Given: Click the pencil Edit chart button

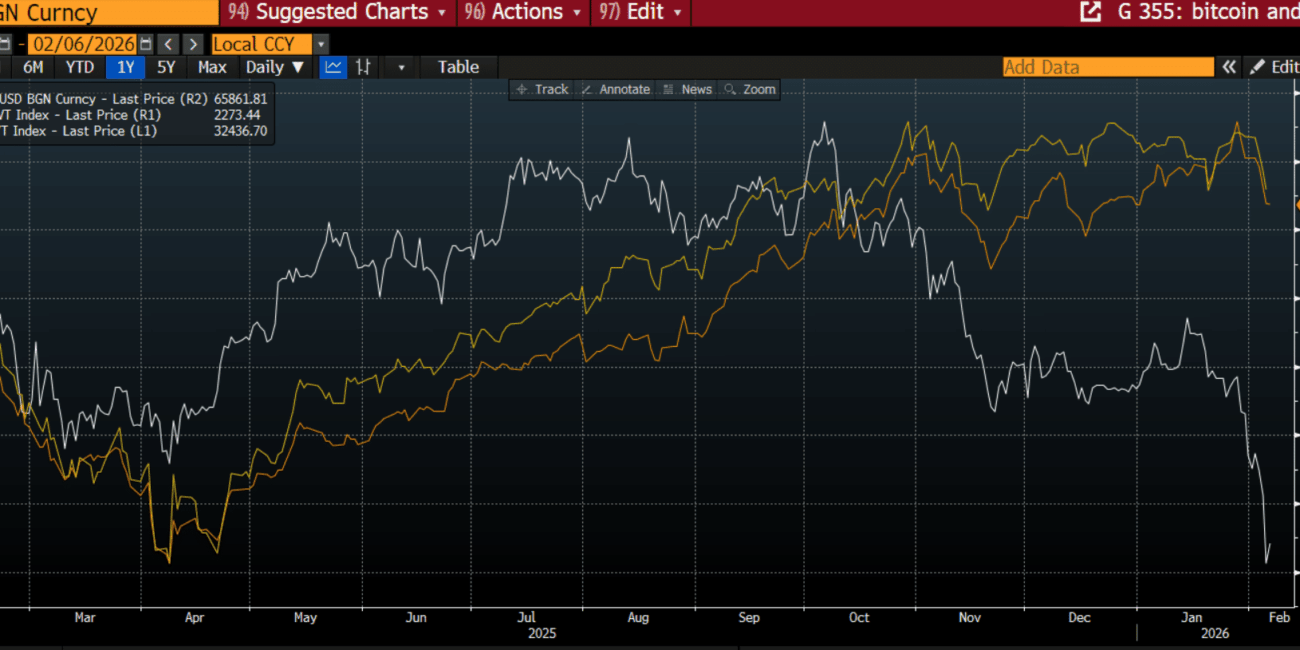Looking at the screenshot, I should click(1272, 67).
